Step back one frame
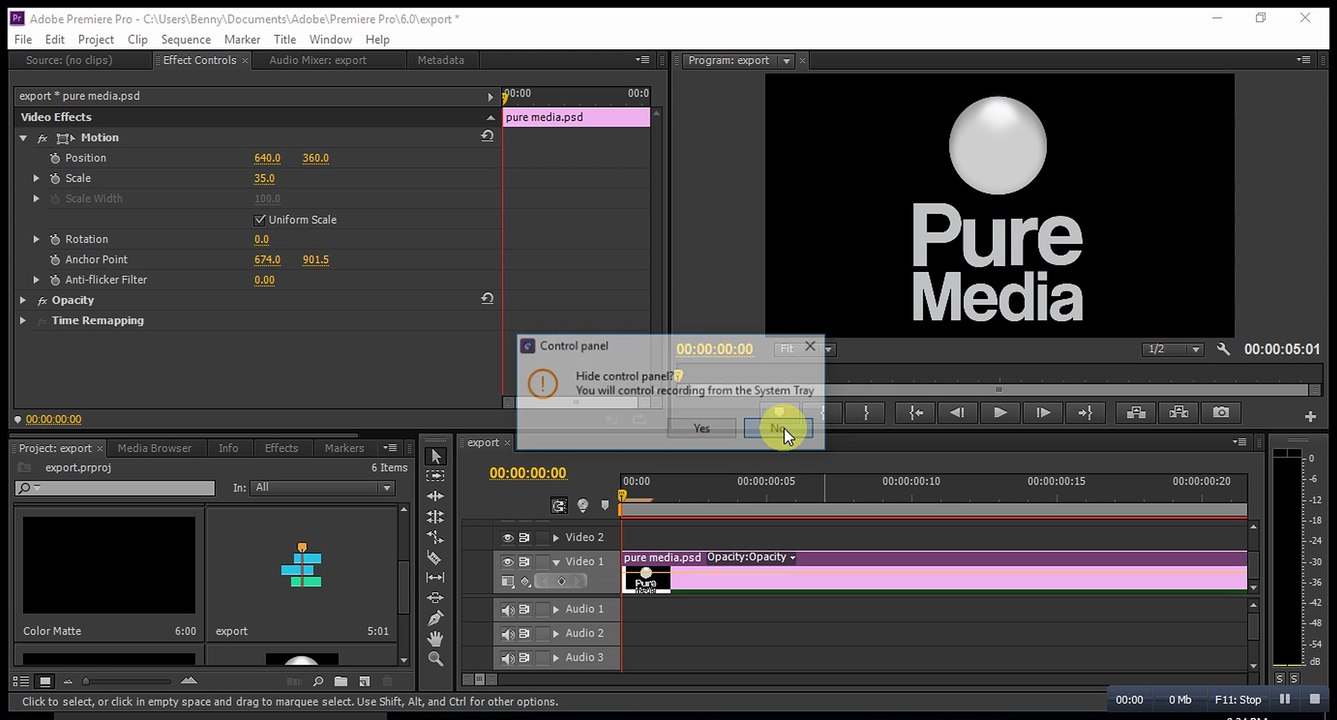Image resolution: width=1337 pixels, height=720 pixels. pos(957,412)
